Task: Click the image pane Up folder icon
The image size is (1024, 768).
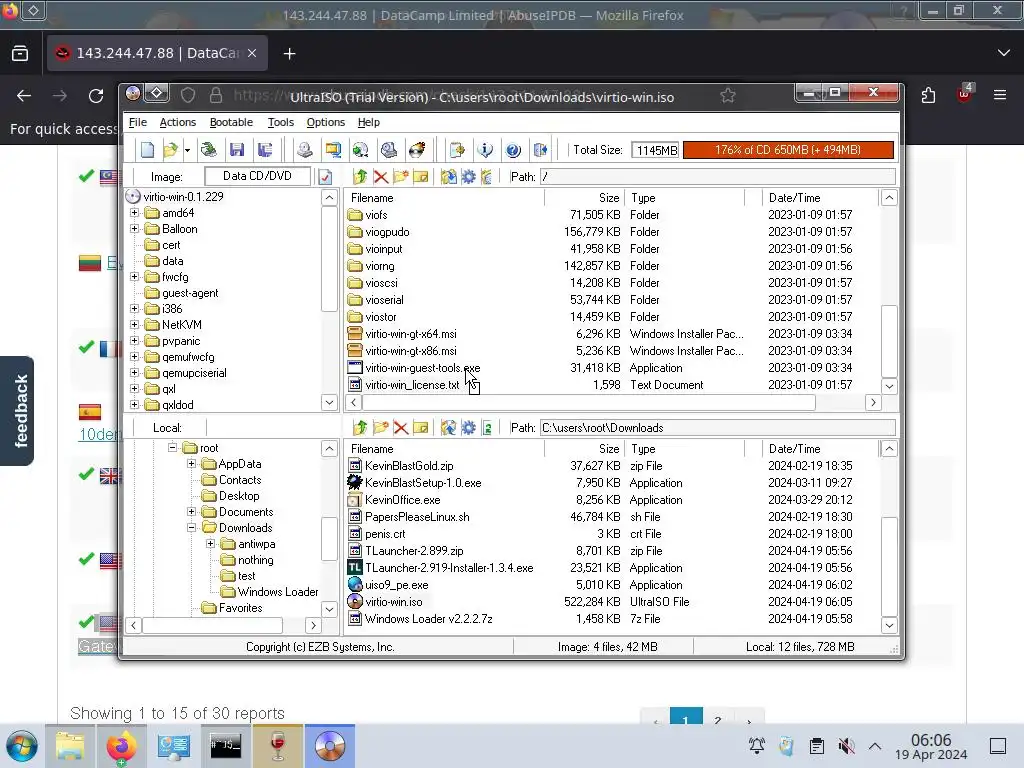Action: tap(360, 176)
